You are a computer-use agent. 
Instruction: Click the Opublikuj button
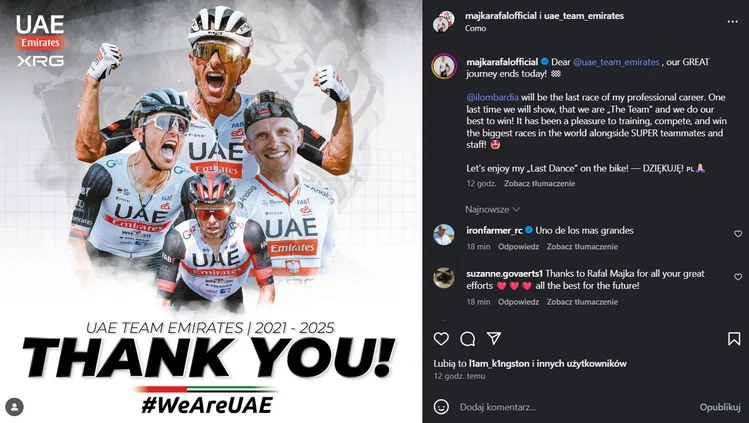pyautogui.click(x=720, y=407)
